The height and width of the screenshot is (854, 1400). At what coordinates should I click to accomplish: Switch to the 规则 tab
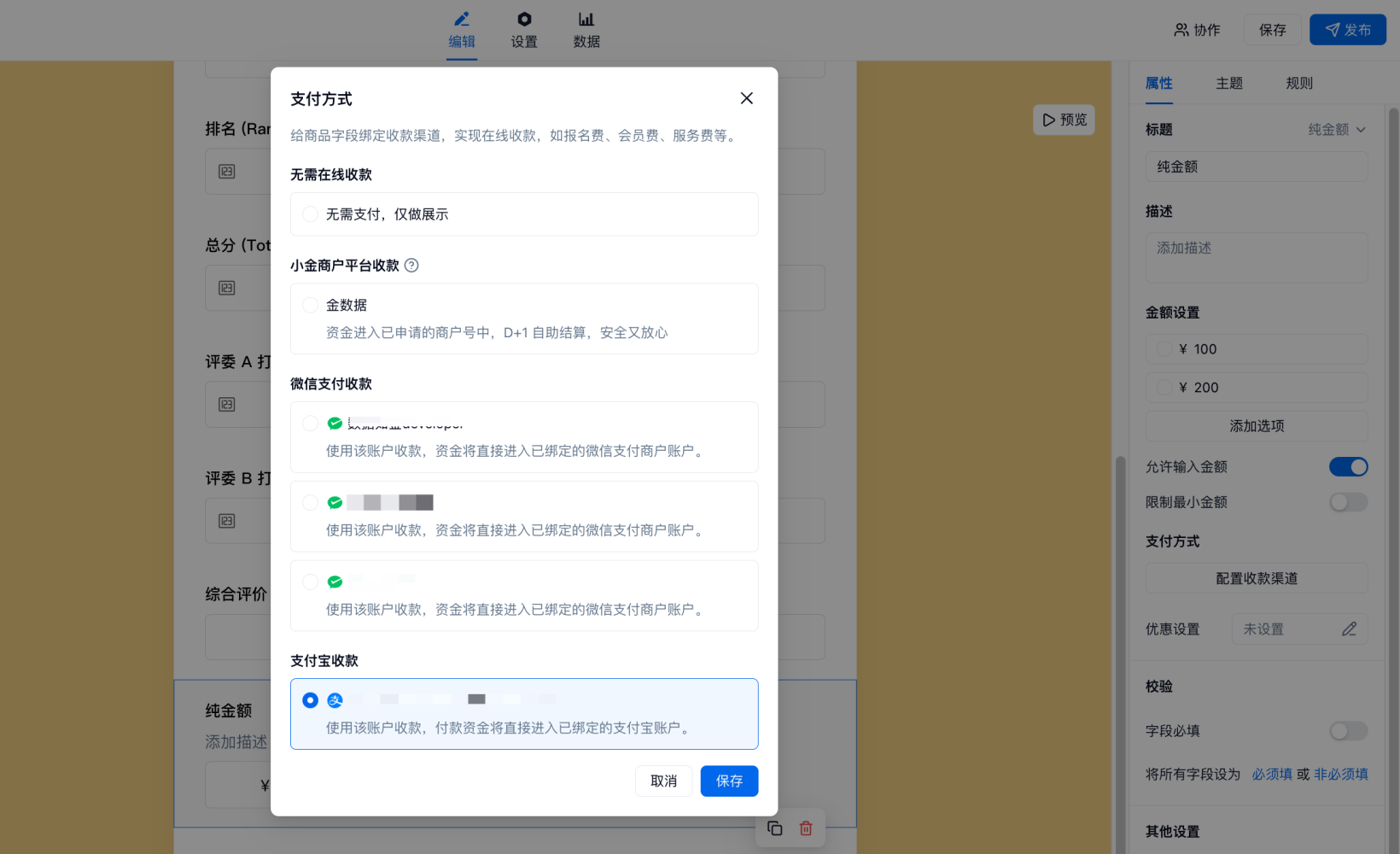point(1299,84)
